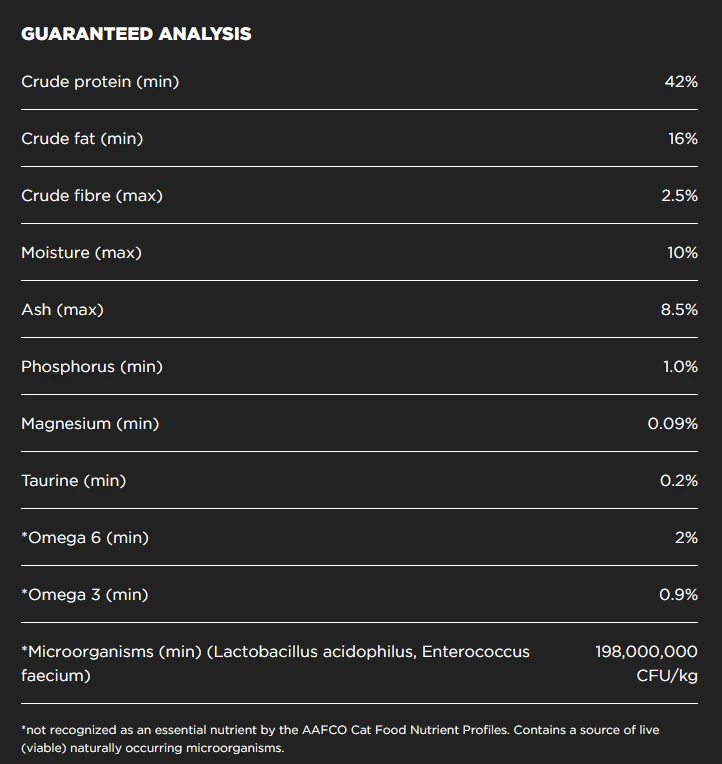Click the 42% protein value

tap(681, 81)
